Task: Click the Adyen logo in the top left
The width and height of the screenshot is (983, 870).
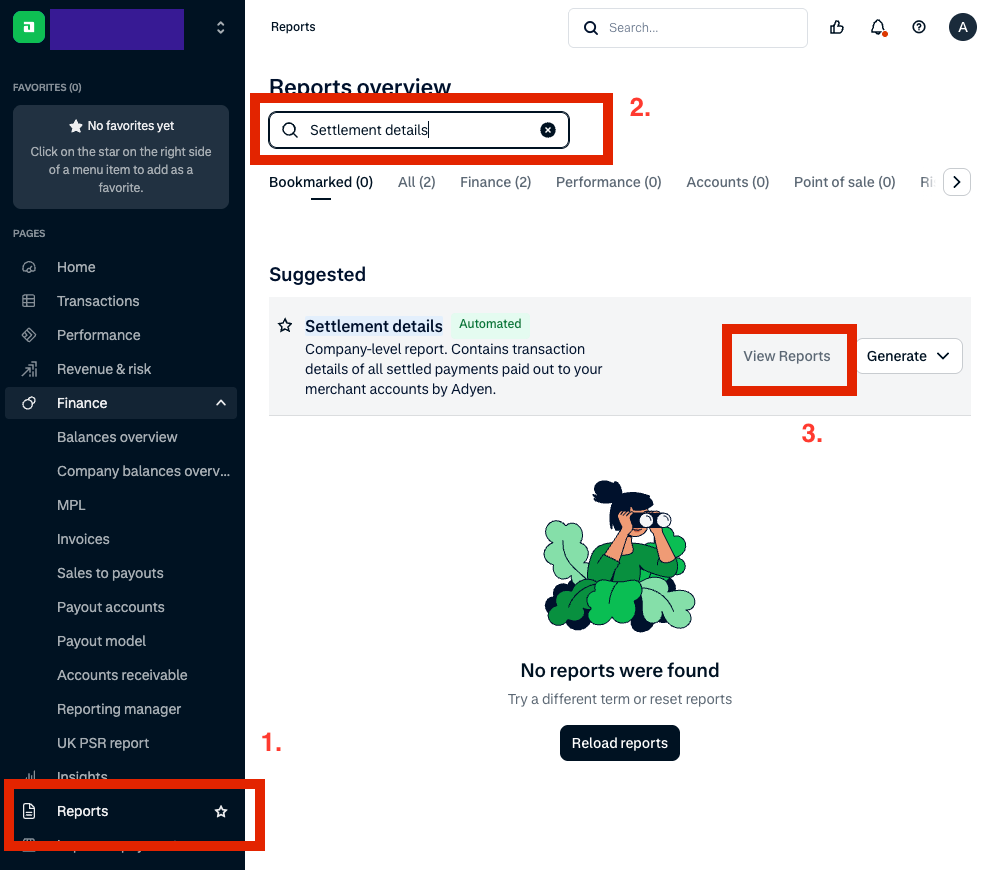Action: click(28, 27)
